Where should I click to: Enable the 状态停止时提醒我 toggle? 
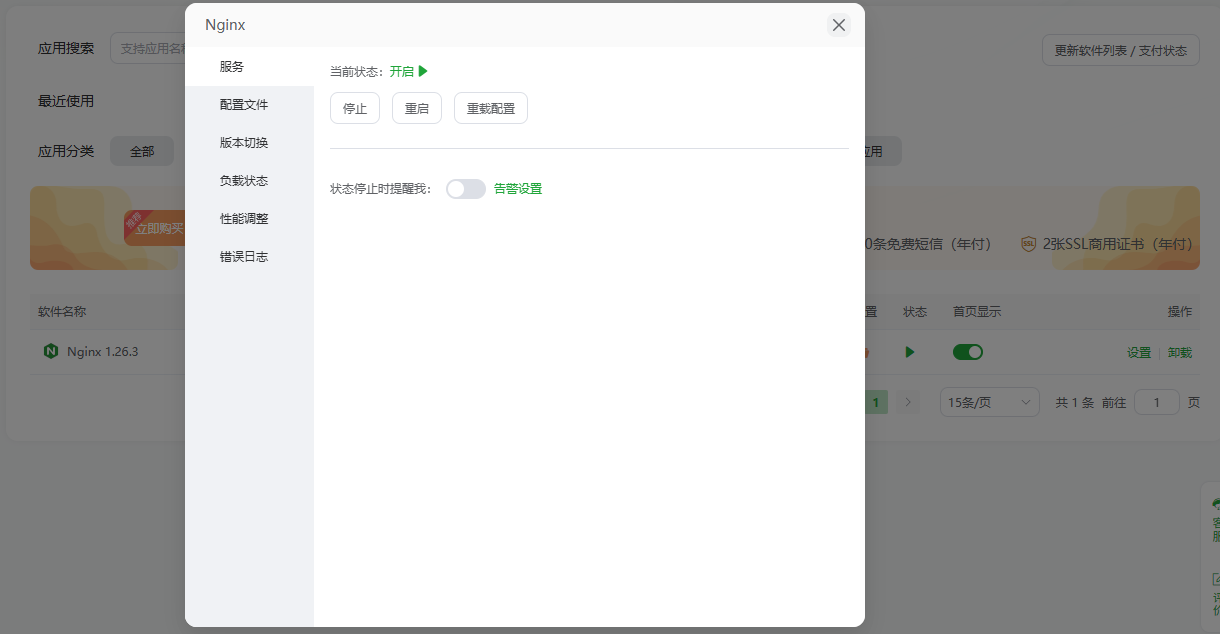tap(465, 188)
